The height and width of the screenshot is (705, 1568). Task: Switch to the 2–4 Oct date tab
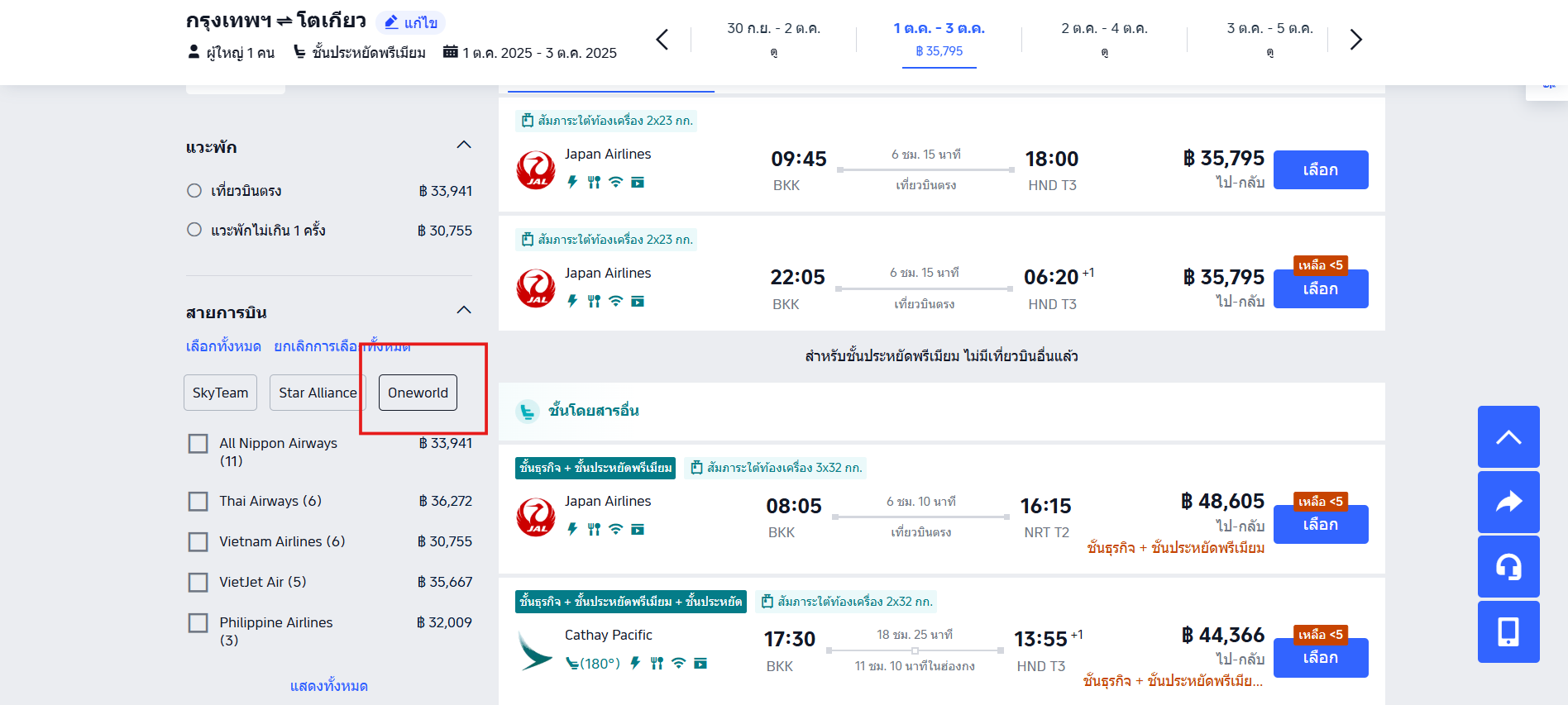coord(1104,38)
